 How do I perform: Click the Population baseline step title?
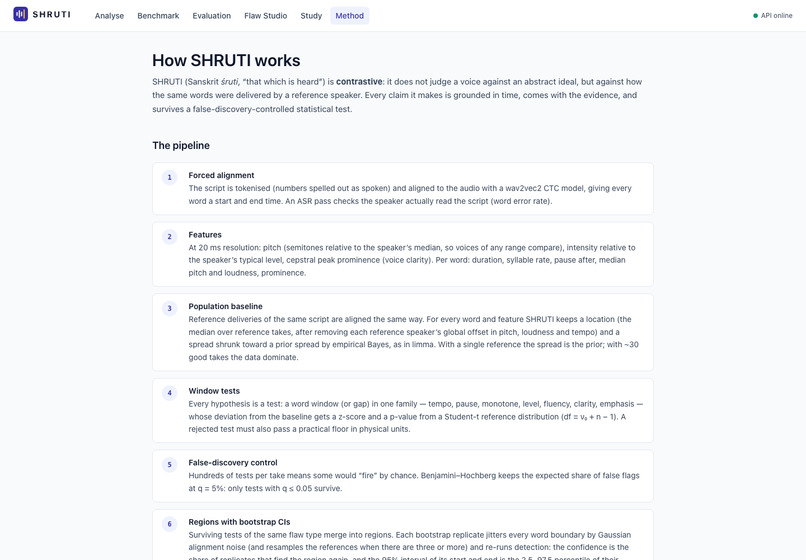pyautogui.click(x=225, y=306)
